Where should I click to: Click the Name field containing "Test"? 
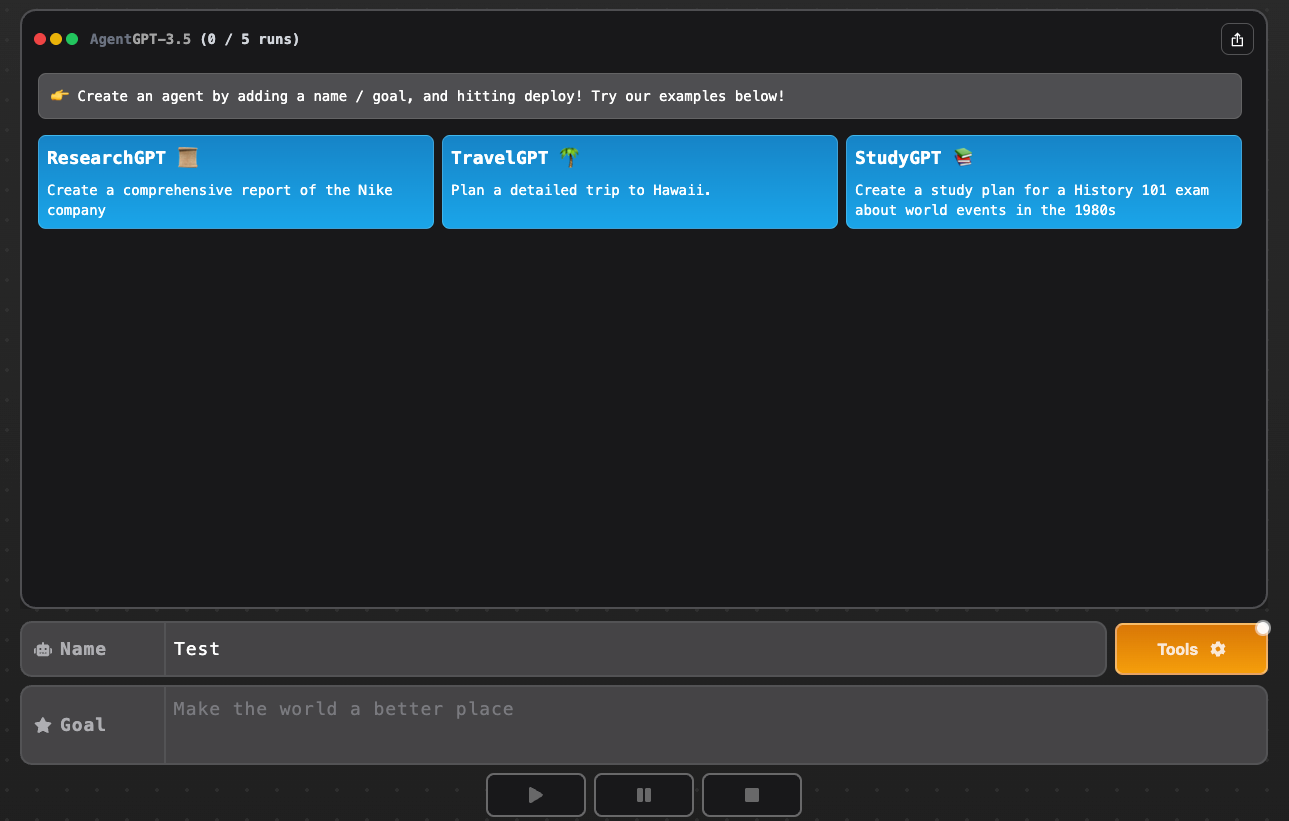pyautogui.click(x=634, y=649)
